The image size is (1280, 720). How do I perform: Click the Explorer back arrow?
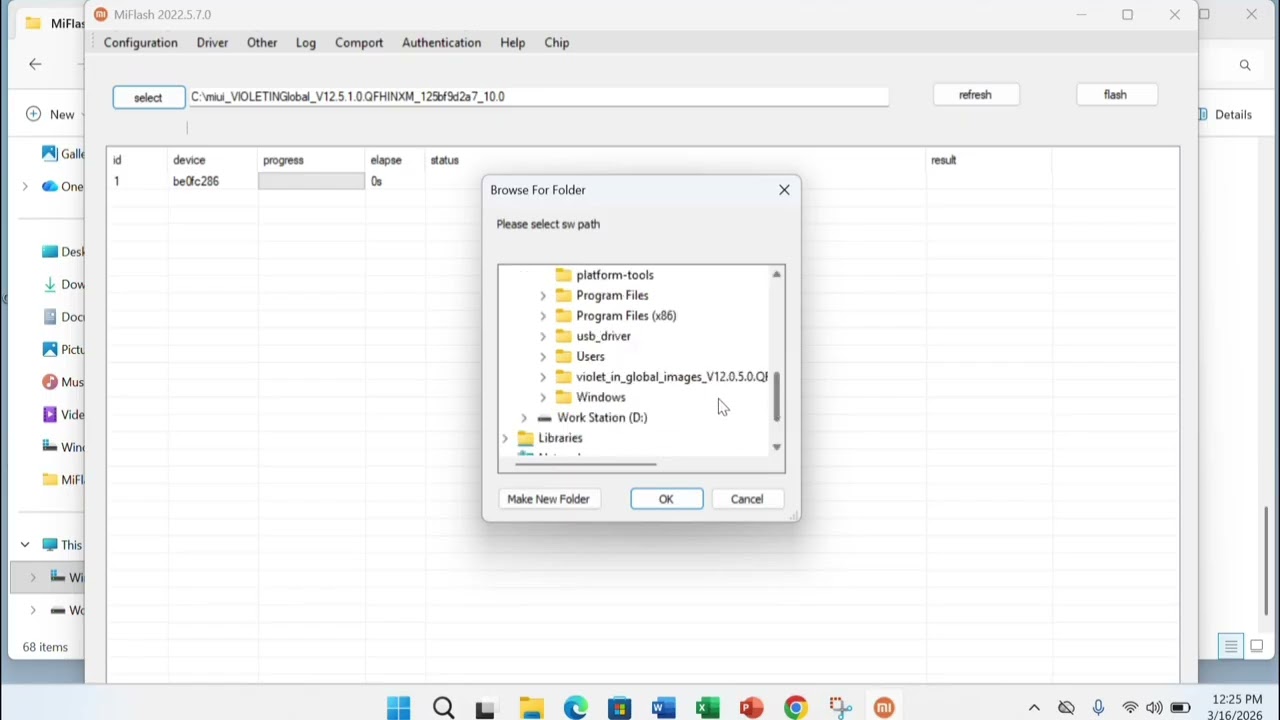pyautogui.click(x=35, y=64)
